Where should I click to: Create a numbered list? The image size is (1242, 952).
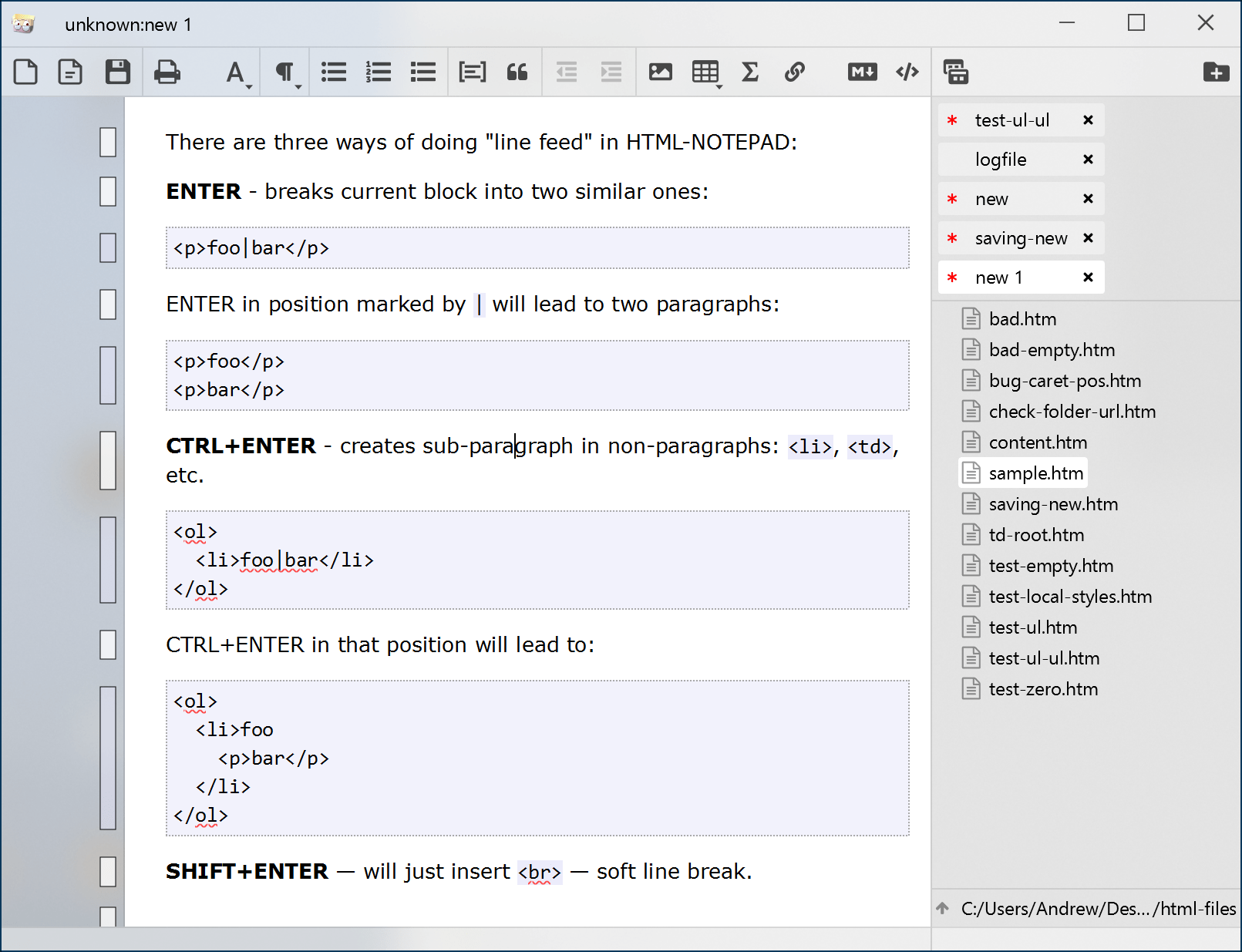pyautogui.click(x=379, y=72)
